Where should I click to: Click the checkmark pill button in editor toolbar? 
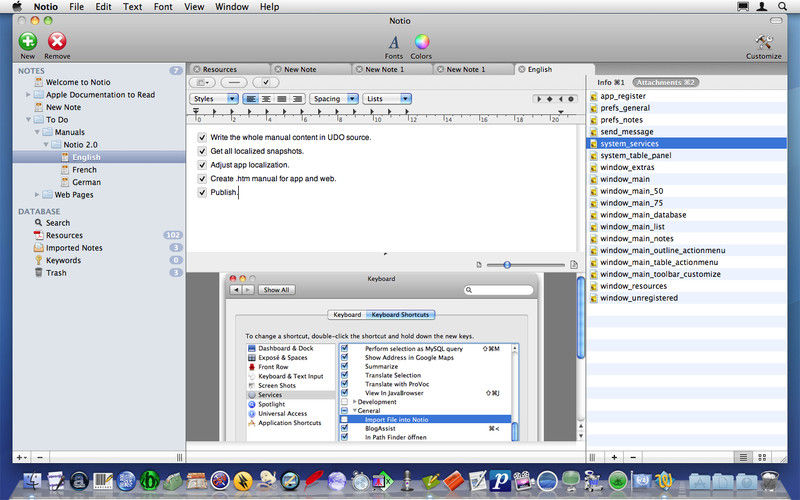pos(265,83)
